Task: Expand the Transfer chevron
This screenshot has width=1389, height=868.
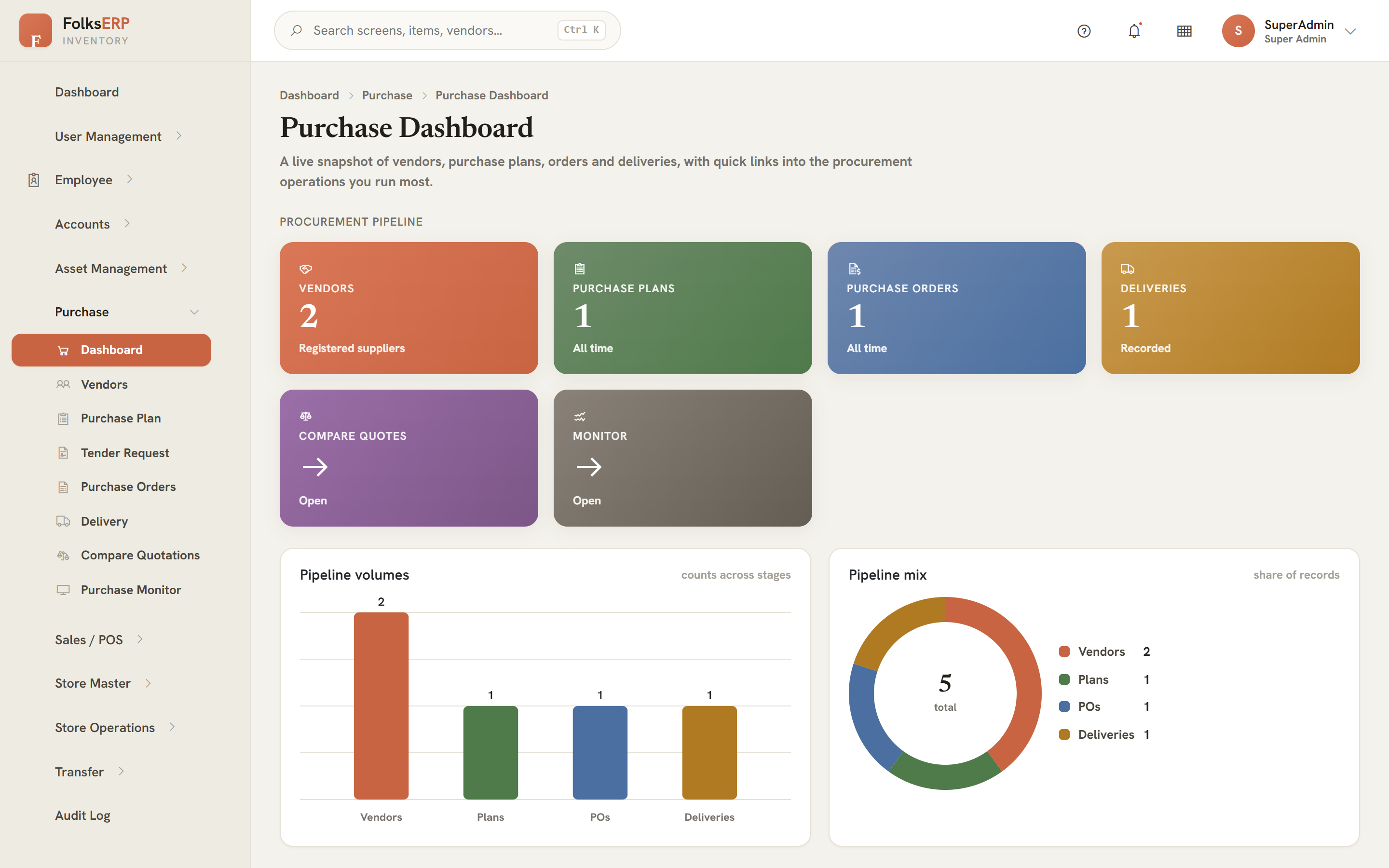Action: point(121,771)
